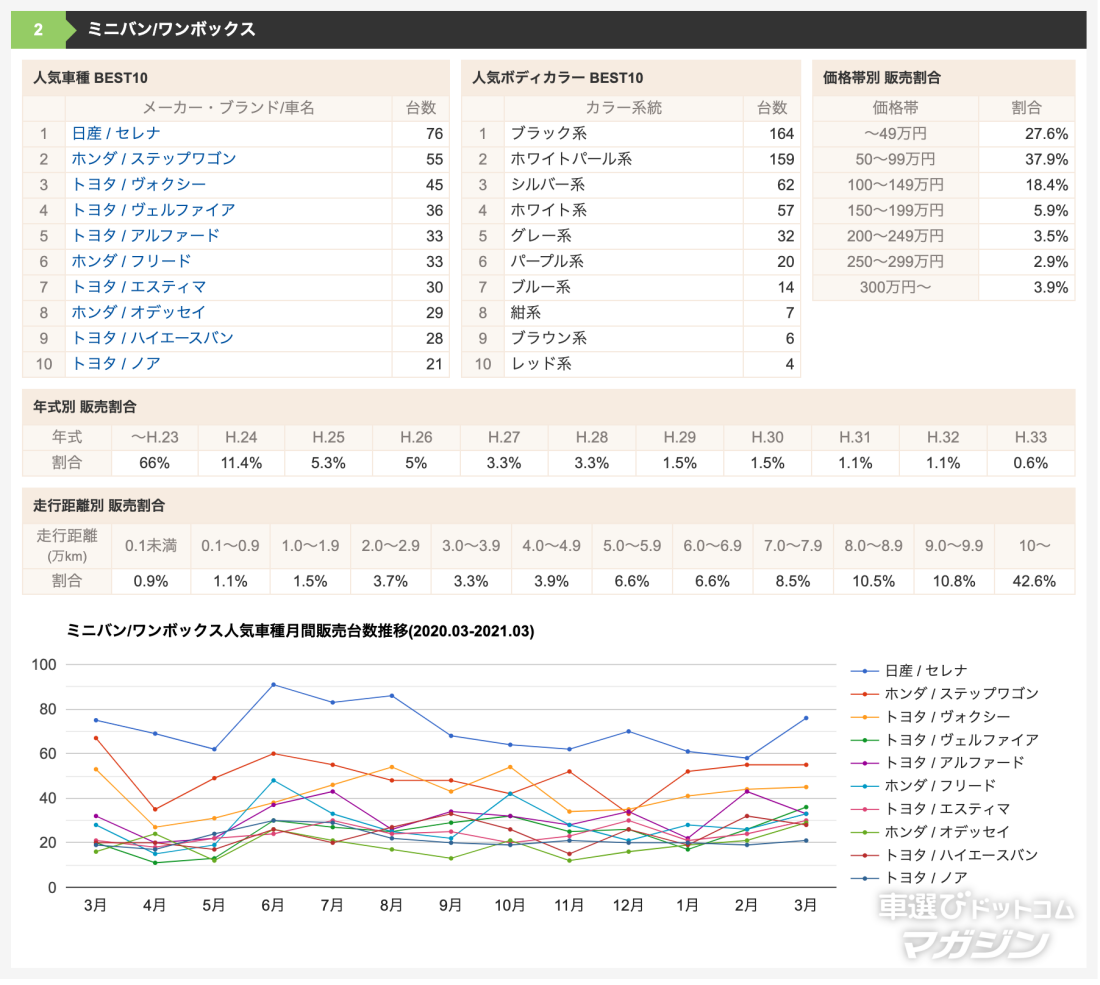Click the 5.0～5.9 mileage header

click(632, 546)
